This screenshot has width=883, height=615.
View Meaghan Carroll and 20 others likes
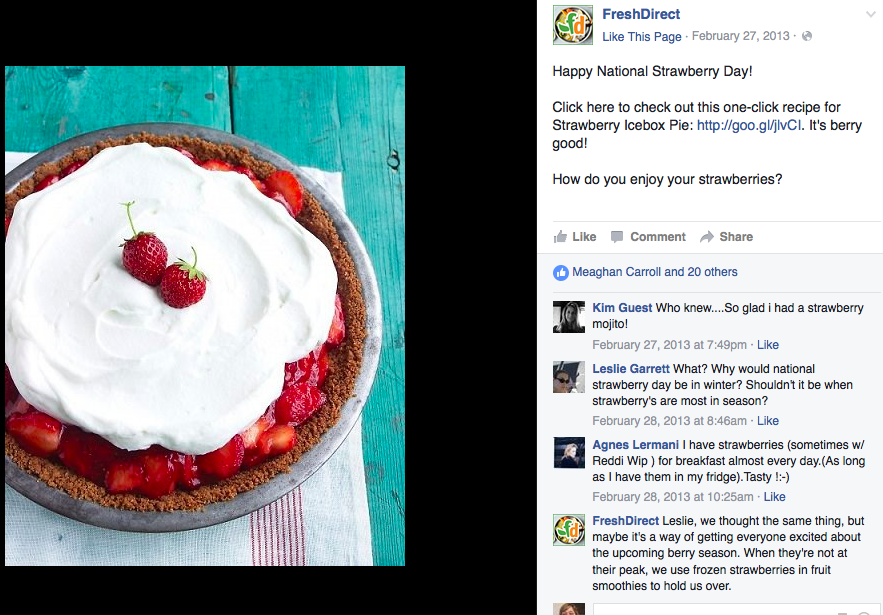coord(654,272)
